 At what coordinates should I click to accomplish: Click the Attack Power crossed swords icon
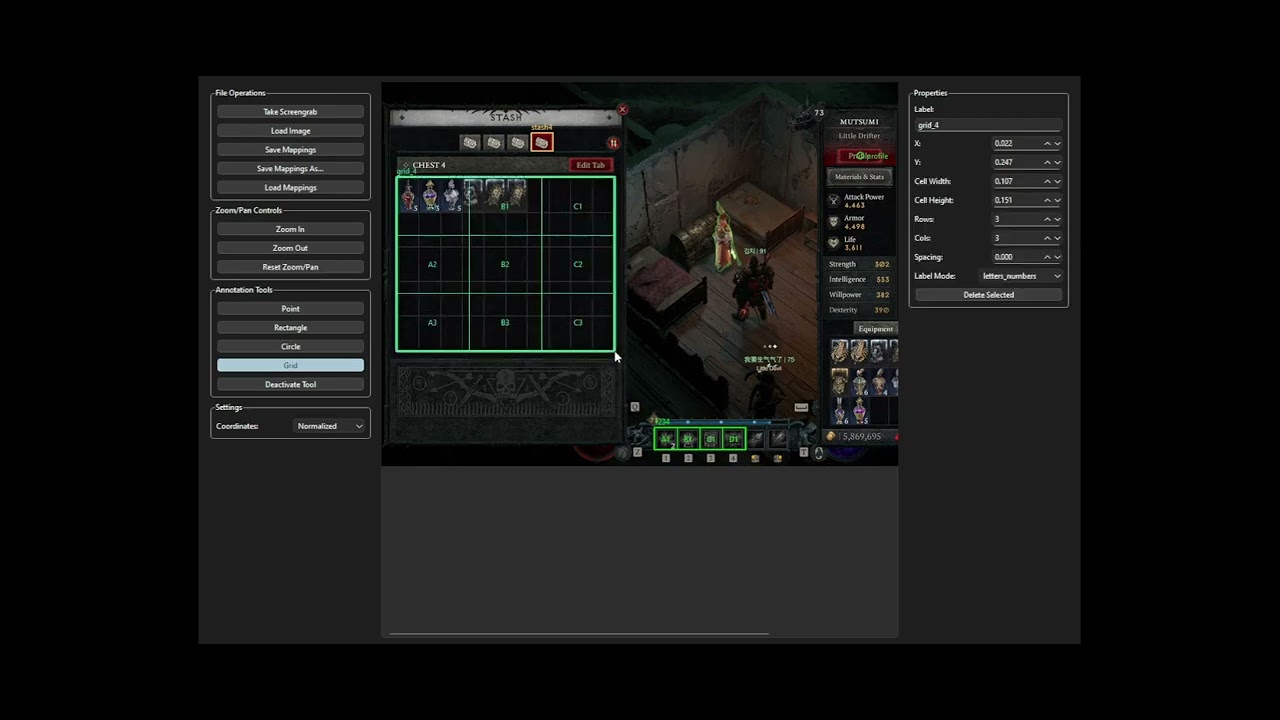point(834,201)
